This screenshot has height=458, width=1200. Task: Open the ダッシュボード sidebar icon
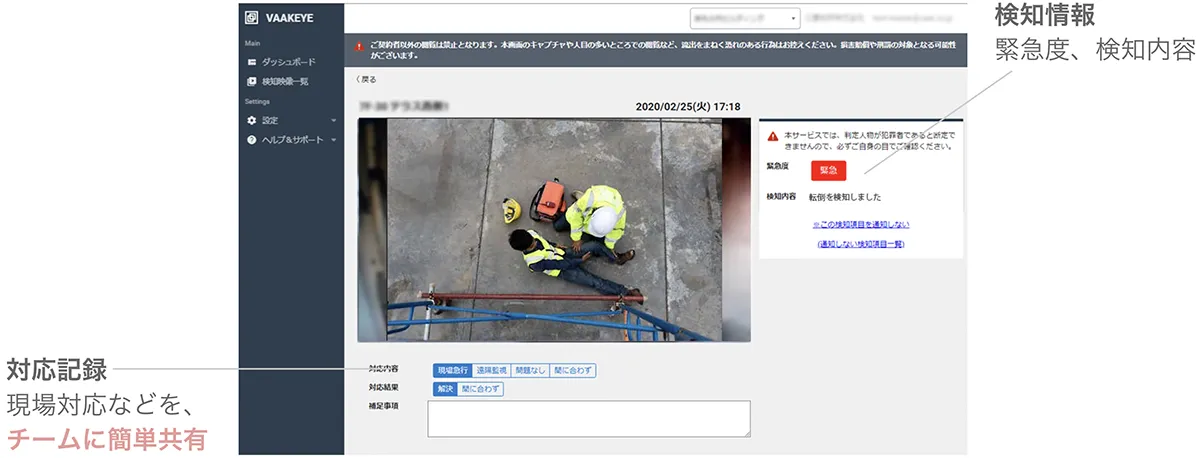[252, 62]
